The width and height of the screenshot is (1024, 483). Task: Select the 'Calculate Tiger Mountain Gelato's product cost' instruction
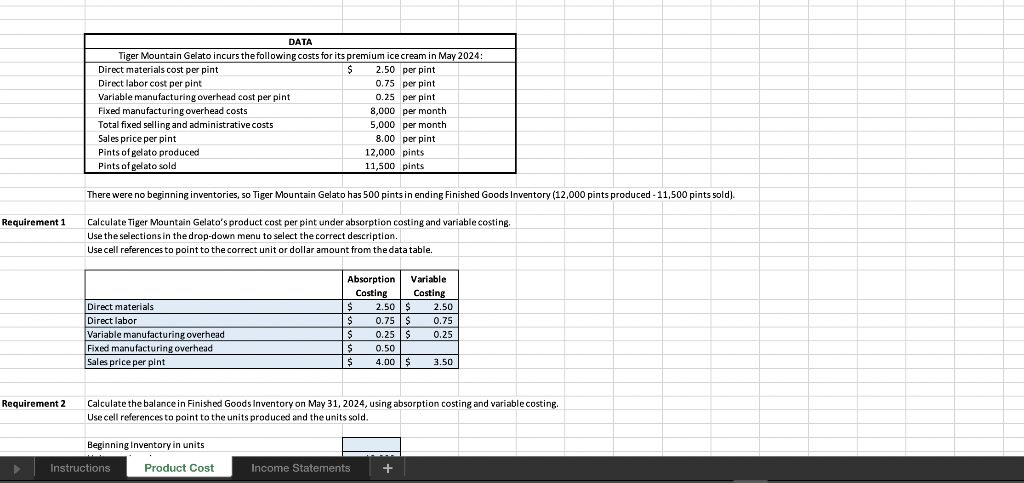[x=298, y=223]
